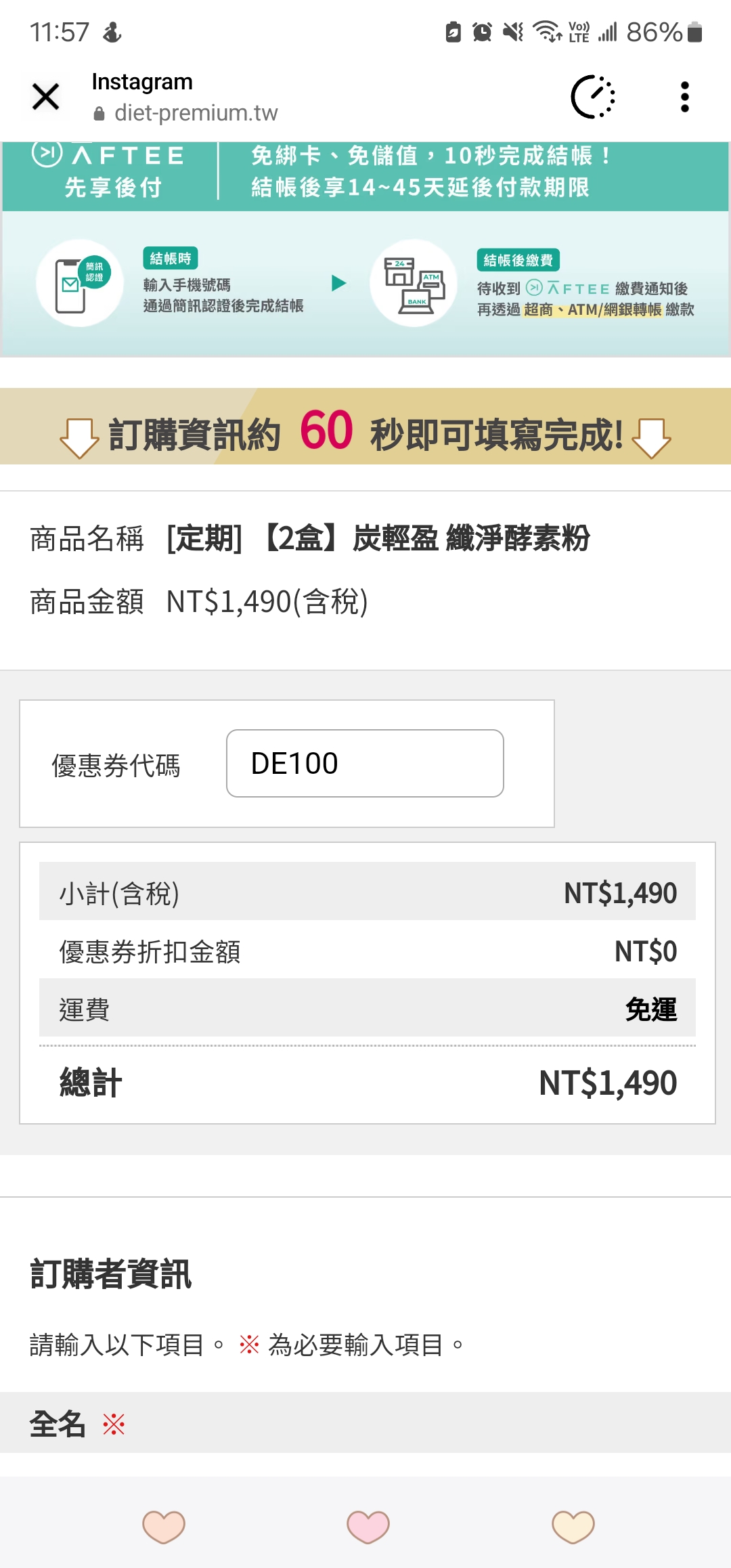
Task: Tap the right down-arrow on order banner
Action: (651, 437)
